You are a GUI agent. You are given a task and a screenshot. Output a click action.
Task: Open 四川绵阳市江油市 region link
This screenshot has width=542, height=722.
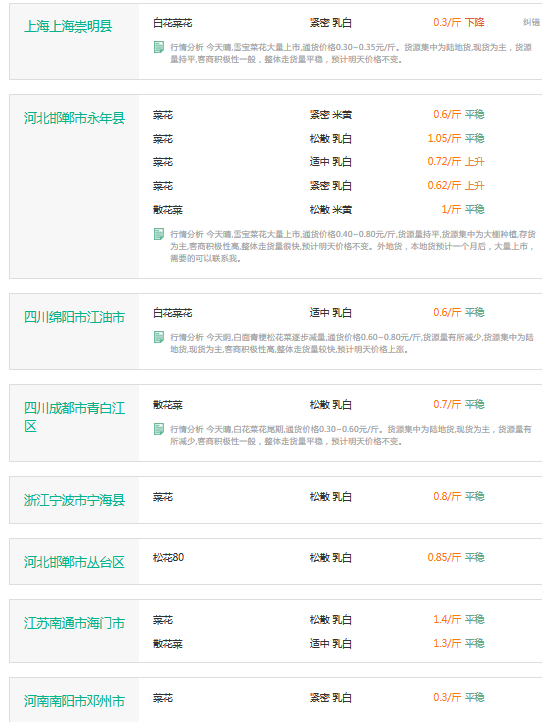(75, 317)
